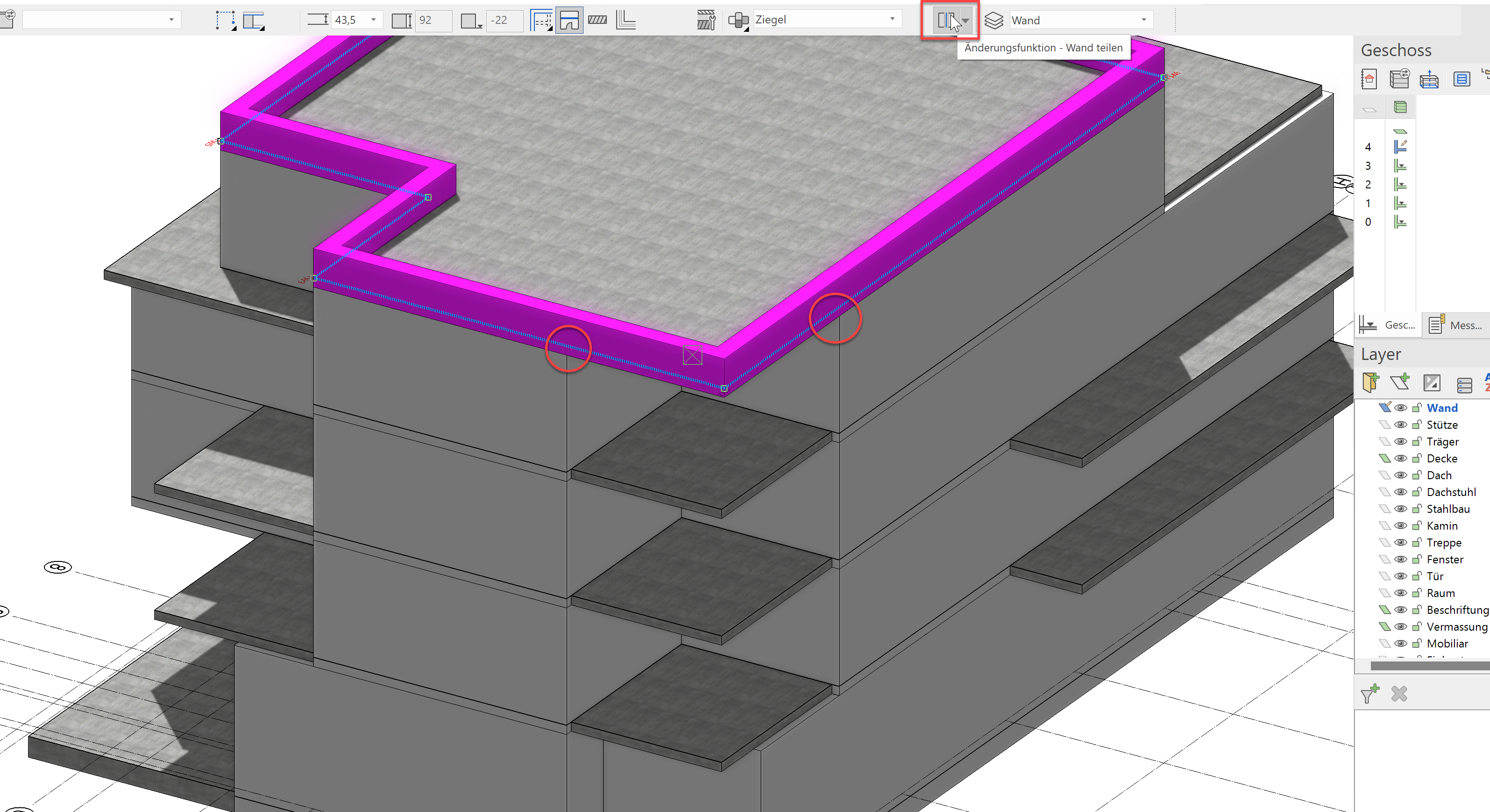
Task: Toggle visibility of the Treppe layer
Action: point(1400,542)
